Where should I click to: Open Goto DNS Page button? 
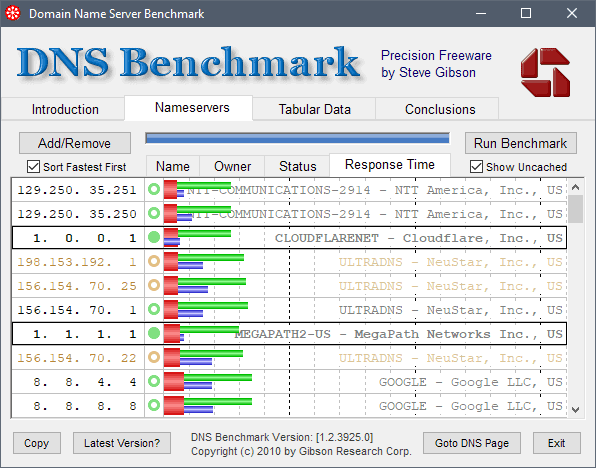click(472, 443)
